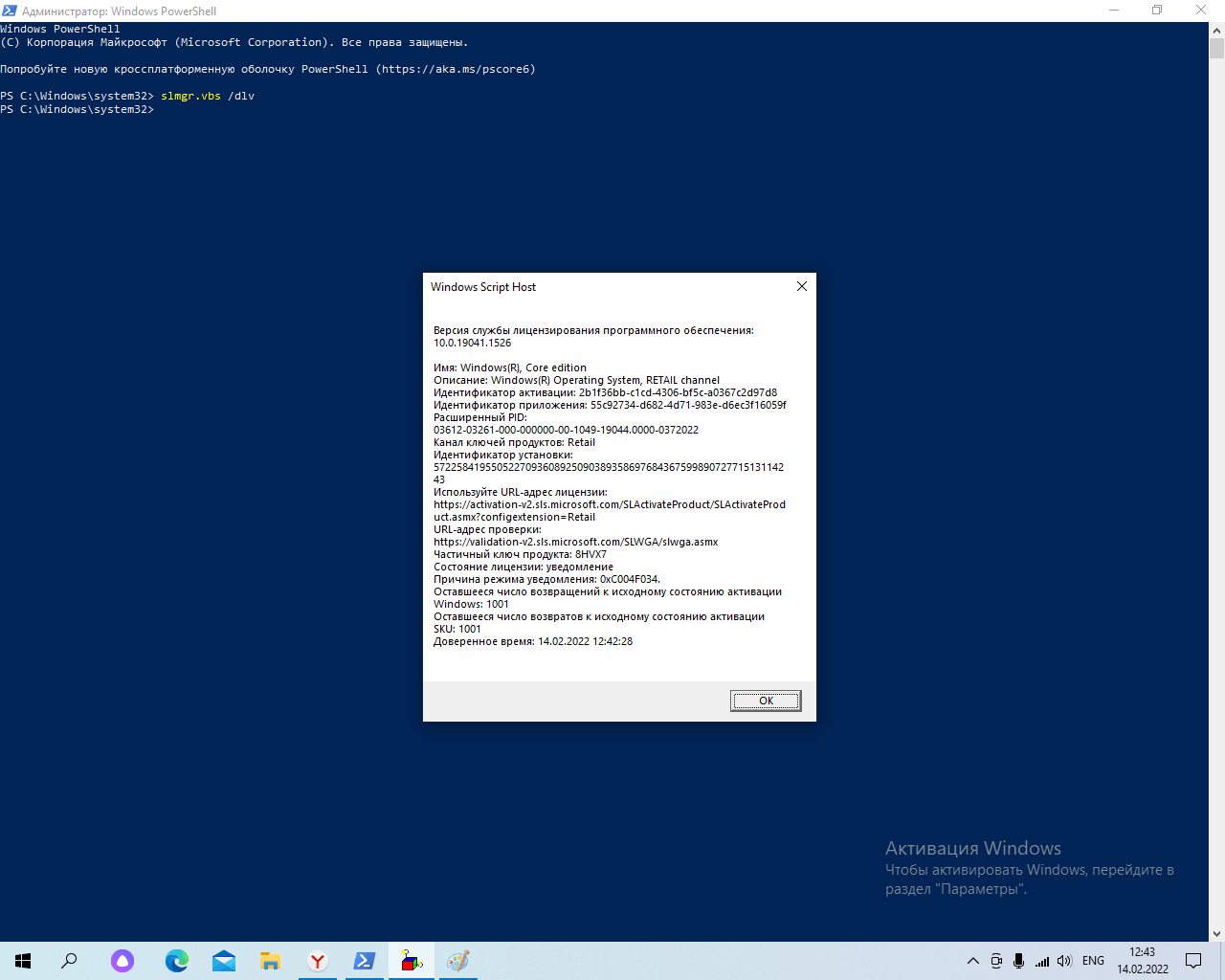Click the https://aka.ms/pscore6 text
Viewport: 1225px width, 980px height.
[456, 69]
